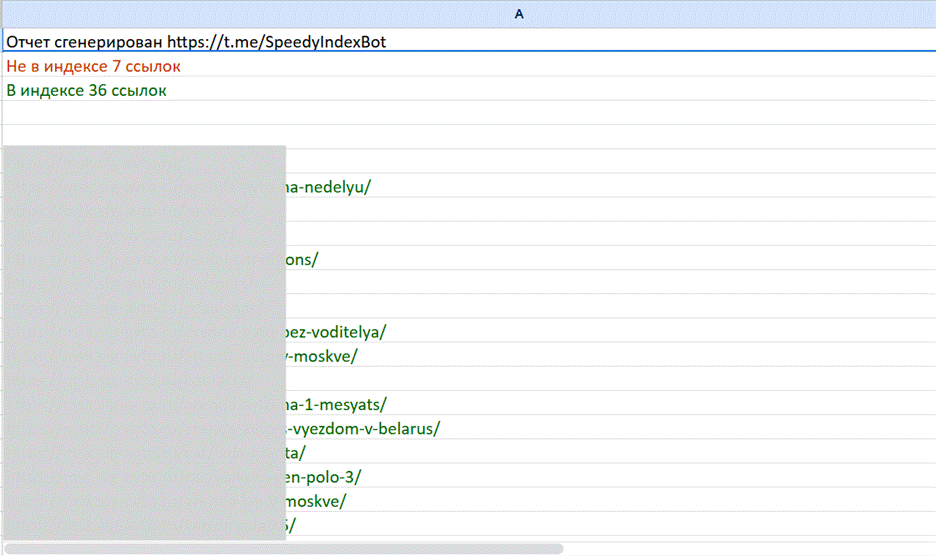Click the row ending in '-moskve/'
The image size is (936, 556).
point(469,356)
